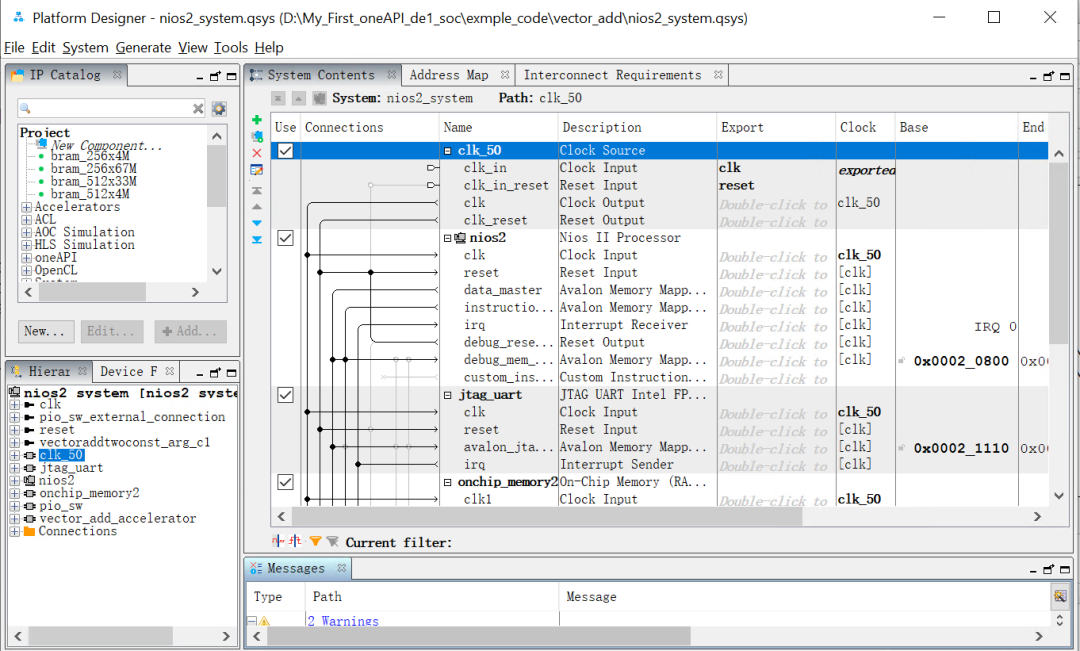Click the blue move to bottom icon
This screenshot has width=1080, height=651.
[257, 240]
